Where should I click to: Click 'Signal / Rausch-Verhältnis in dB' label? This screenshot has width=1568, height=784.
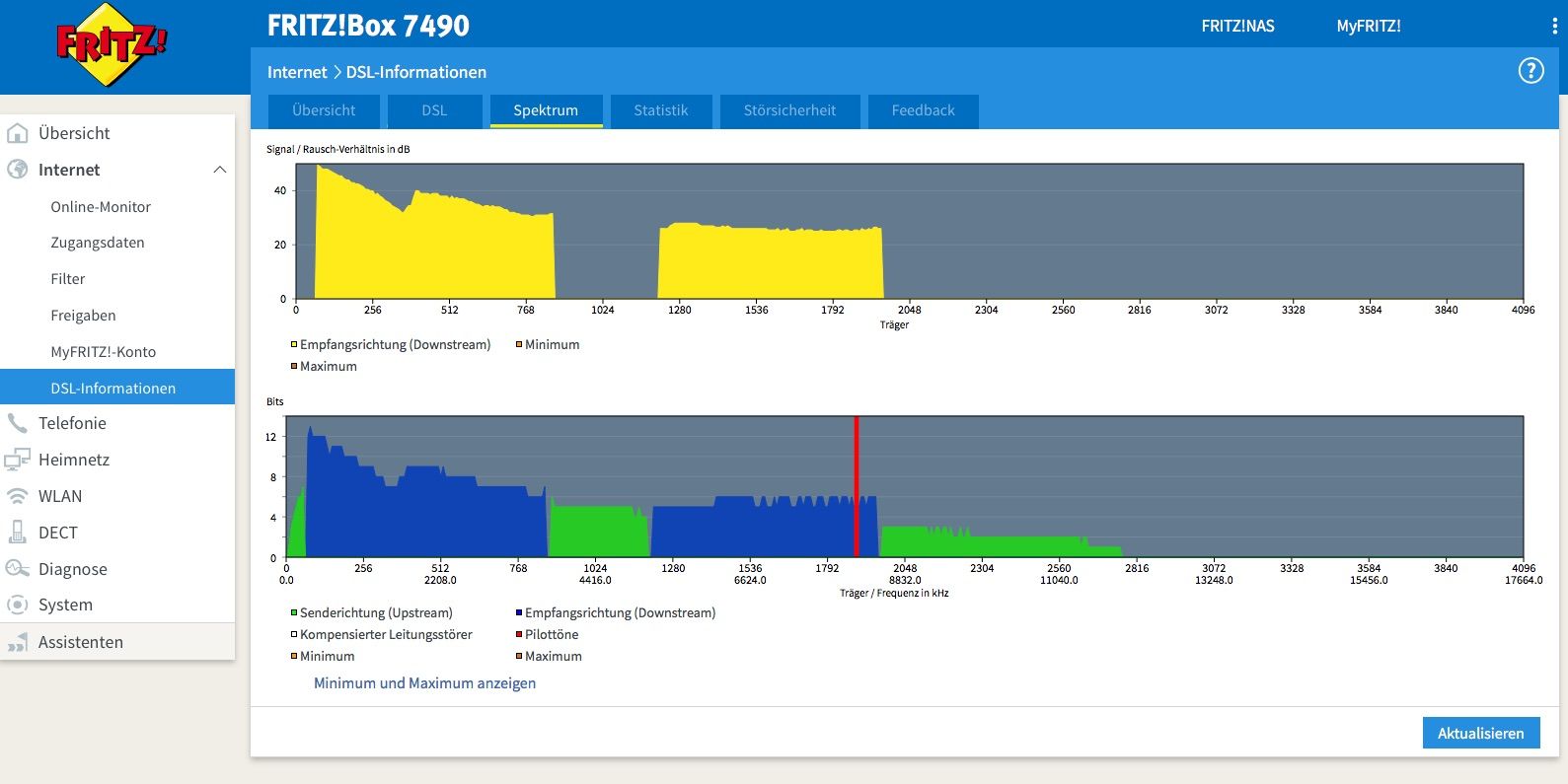337,149
